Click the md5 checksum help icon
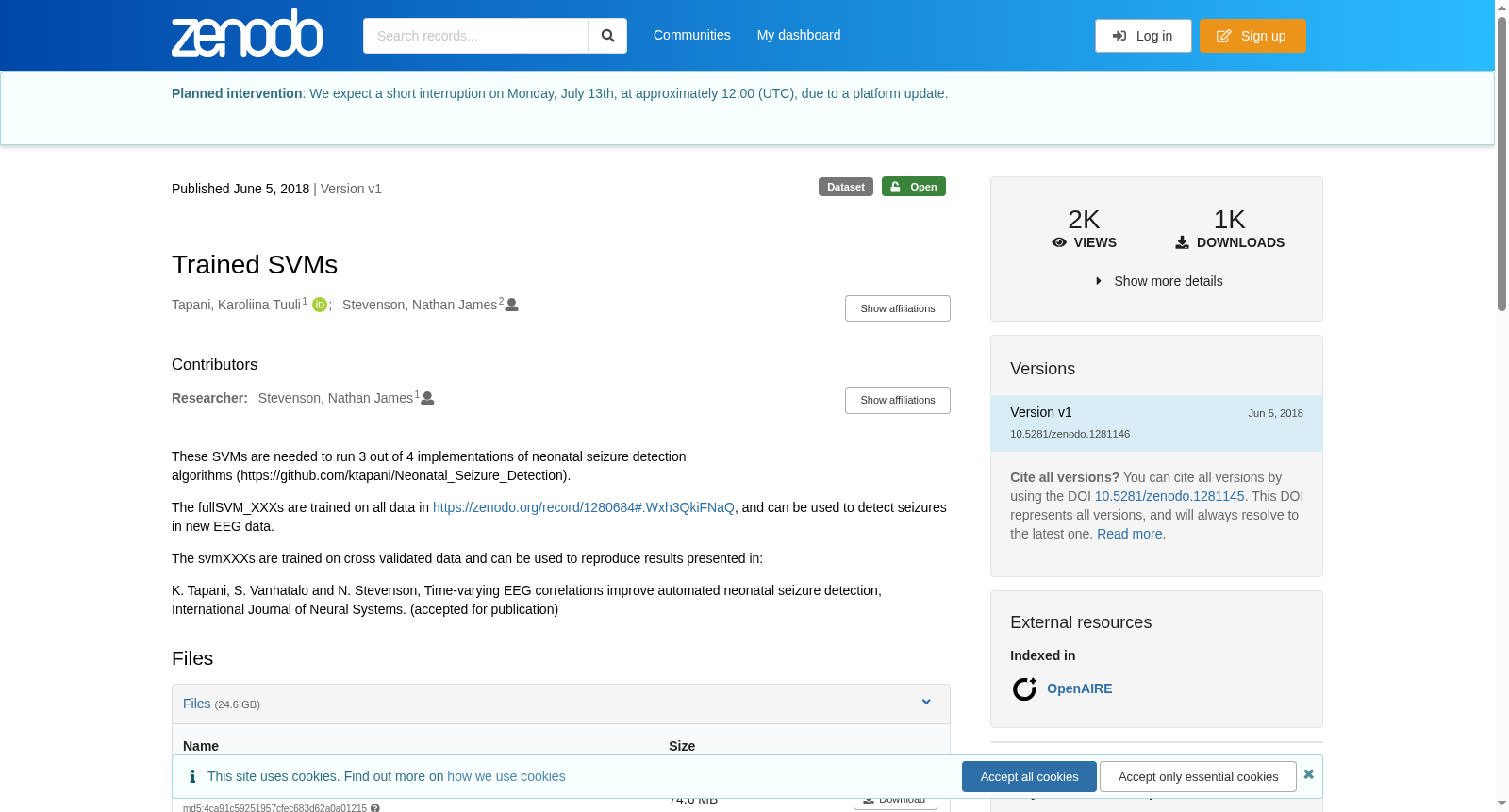1509x812 pixels. [375, 808]
